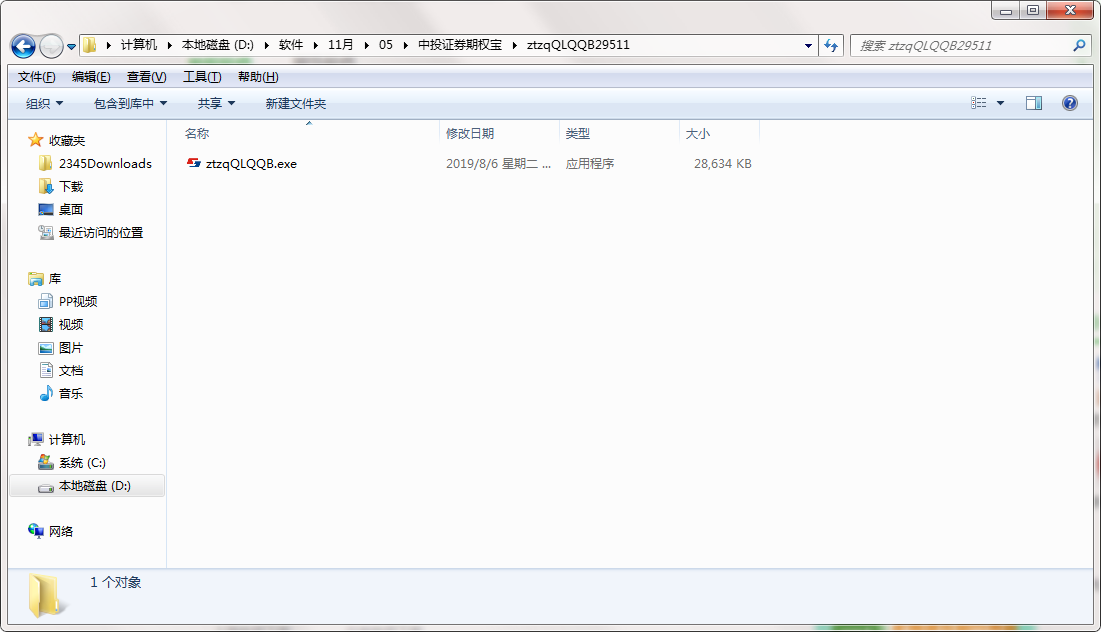Open the 编辑(E) menu

coord(91,77)
